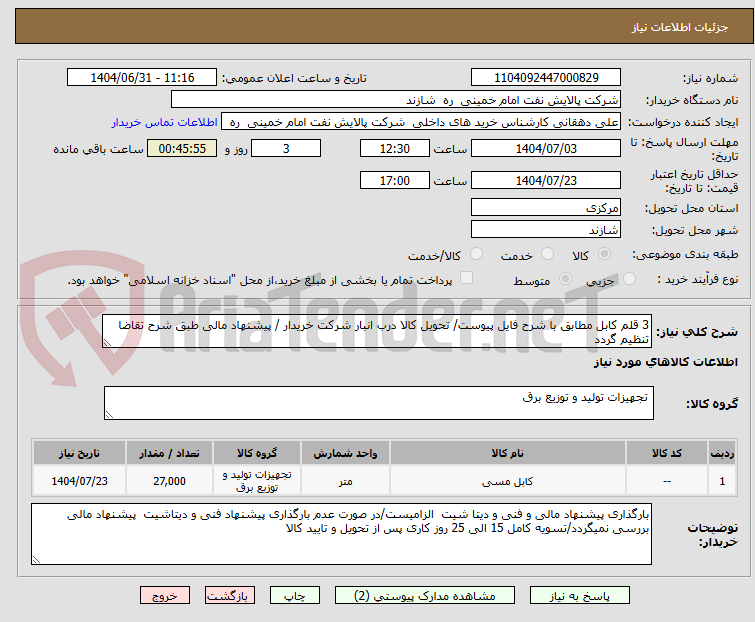This screenshot has width=755, height=622.
Task: Select the کالا/خدمت radio button
Action: [x=476, y=254]
